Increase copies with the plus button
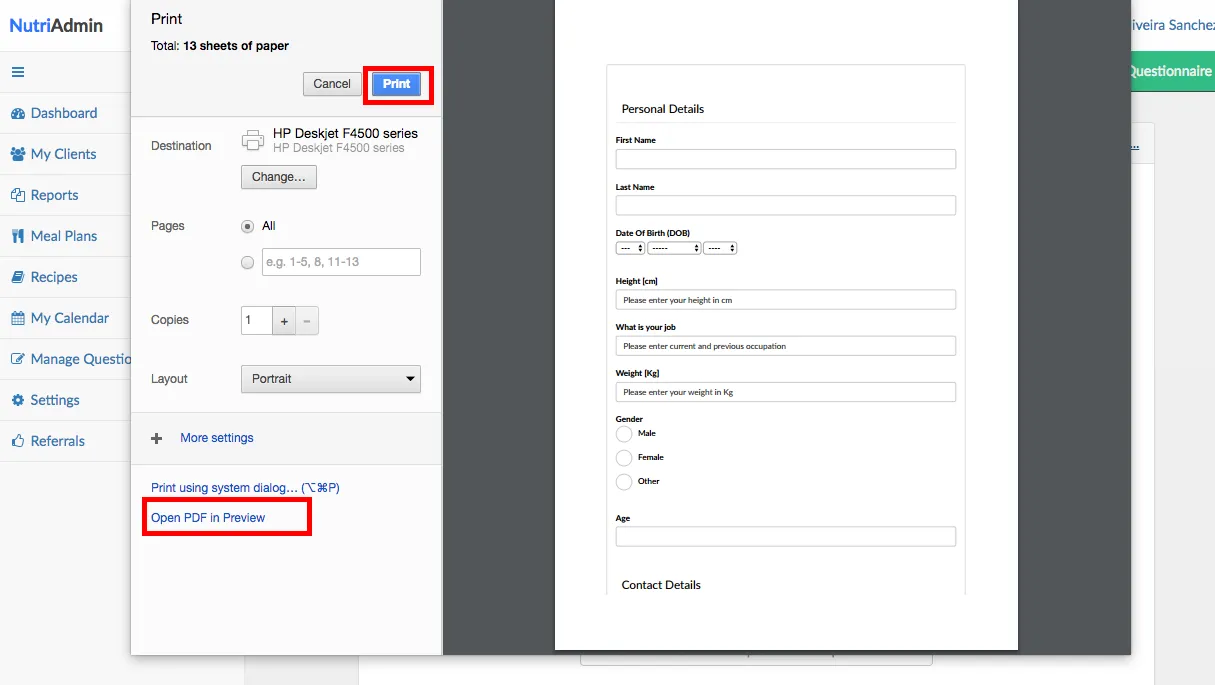Viewport: 1215px width, 685px height. tap(284, 321)
